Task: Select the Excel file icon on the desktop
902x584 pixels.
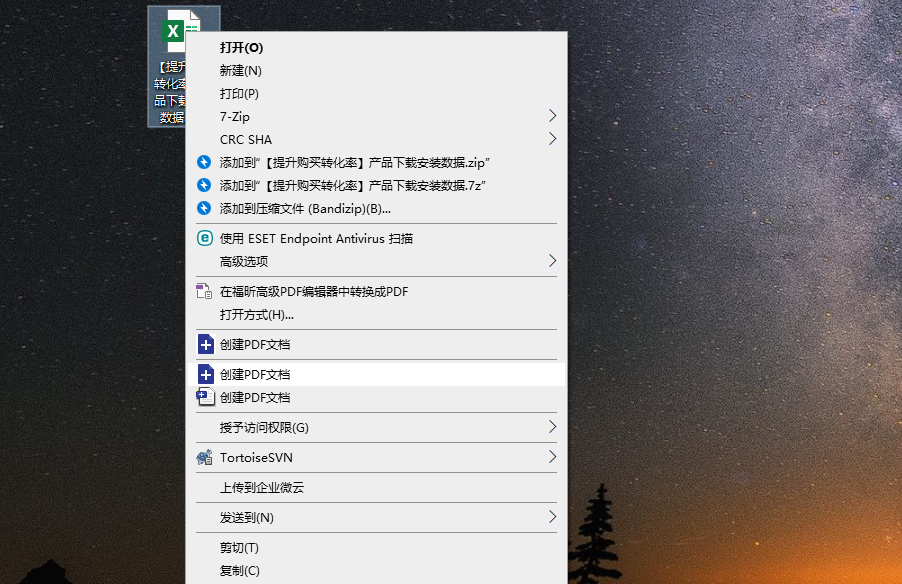Action: coord(173,30)
